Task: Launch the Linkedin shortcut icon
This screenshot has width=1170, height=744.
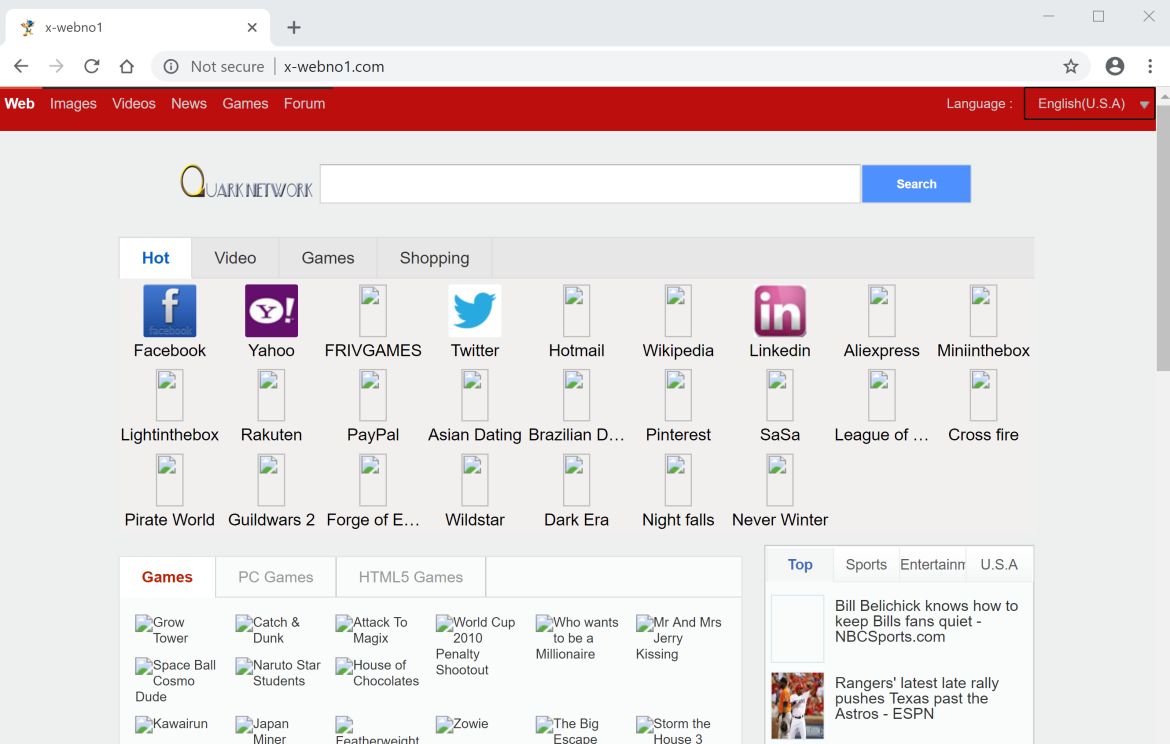Action: tap(780, 311)
